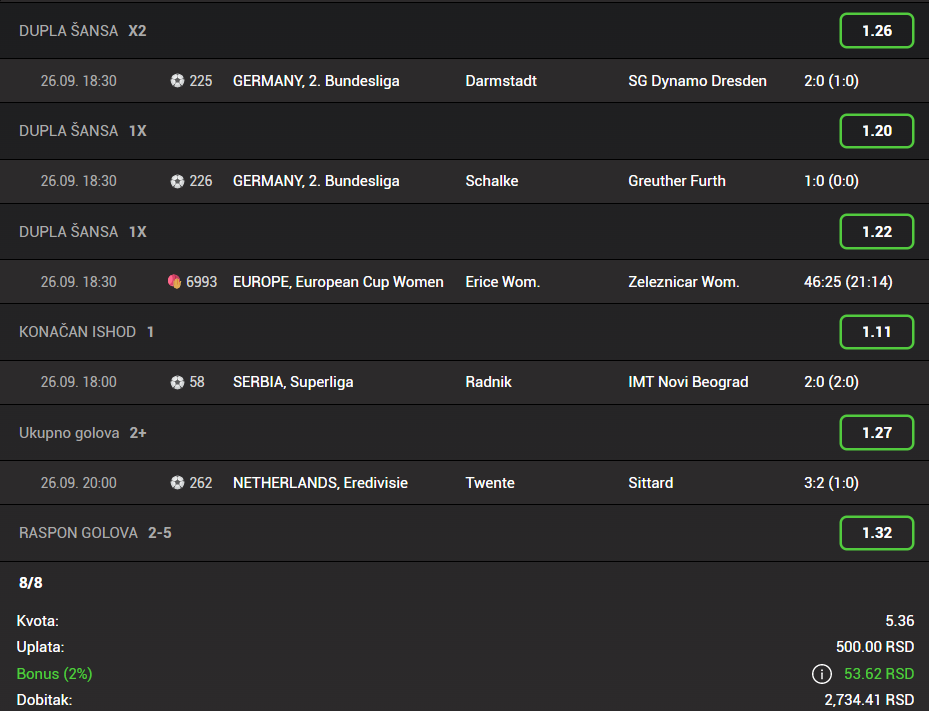
Task: Open the bonus info icon
Action: point(821,674)
